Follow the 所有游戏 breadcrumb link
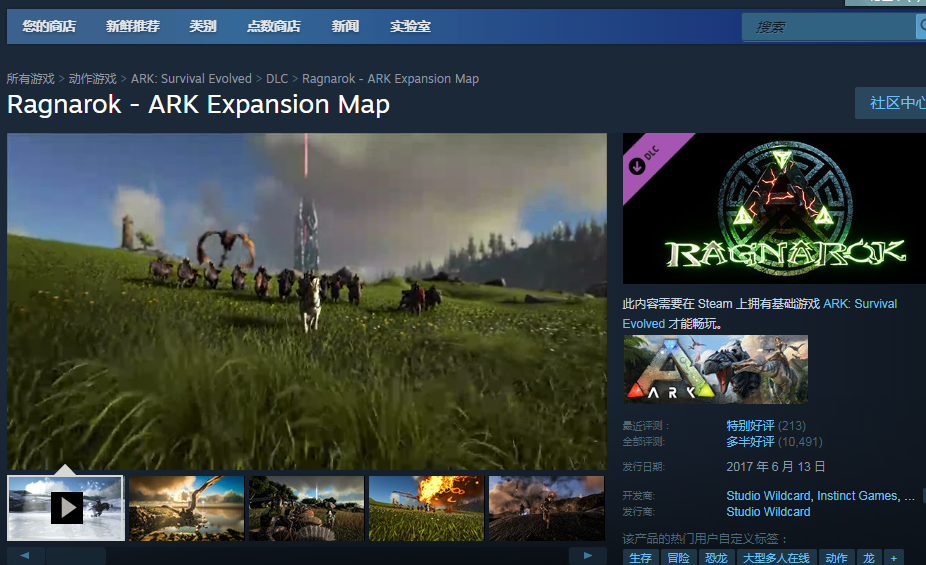Image resolution: width=926 pixels, height=565 pixels. [31, 79]
